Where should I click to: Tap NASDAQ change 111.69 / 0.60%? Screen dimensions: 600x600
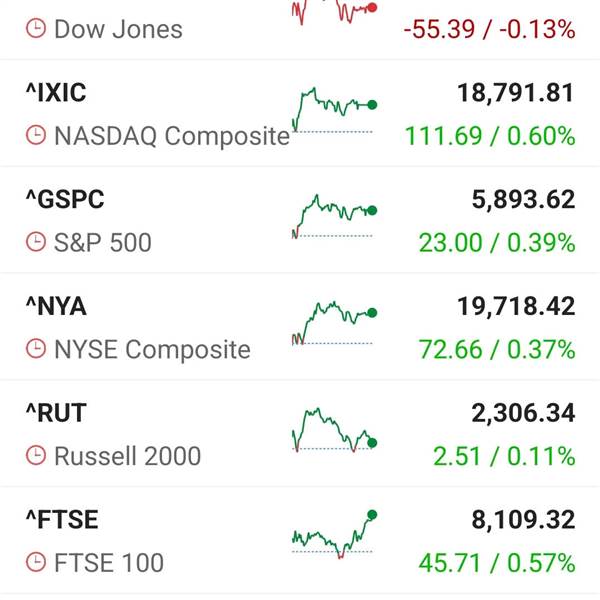(x=490, y=136)
